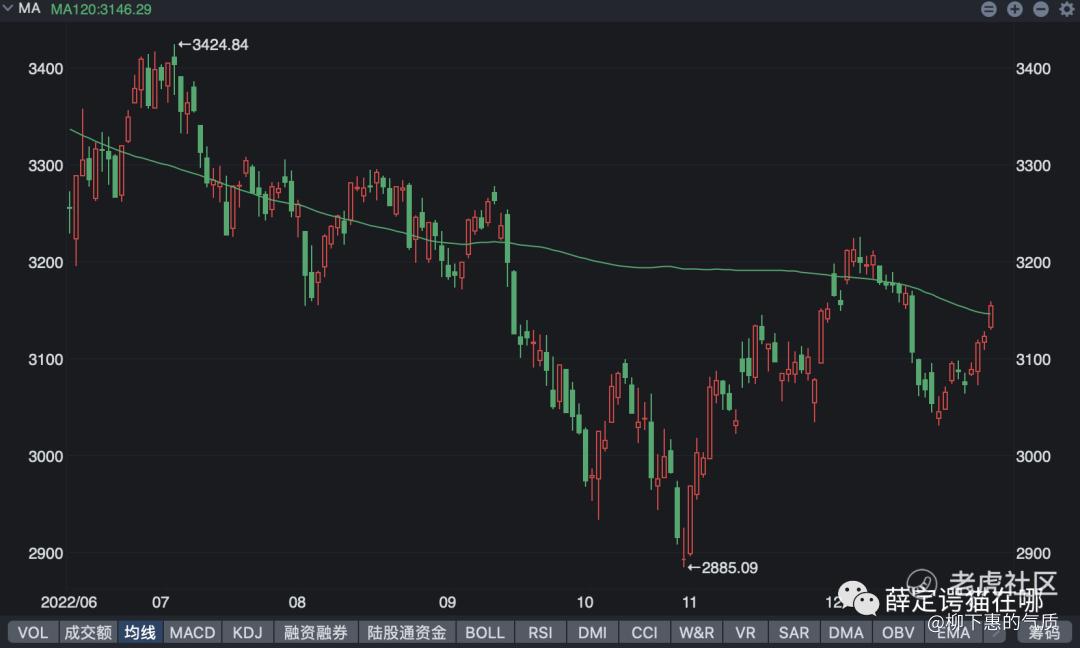Click the 11 month axis label
The height and width of the screenshot is (648, 1080).
click(x=689, y=603)
